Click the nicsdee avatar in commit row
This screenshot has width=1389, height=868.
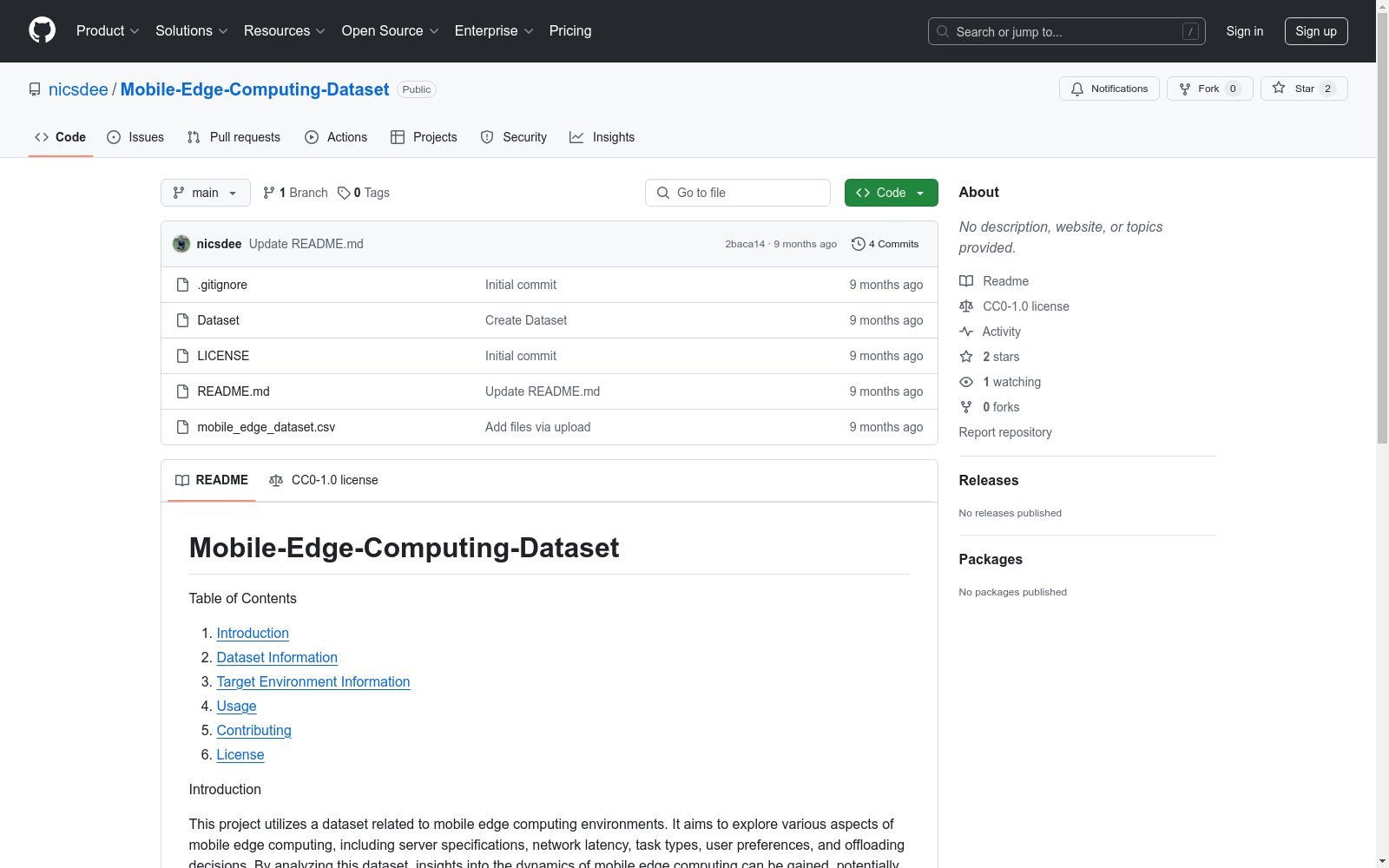(181, 244)
